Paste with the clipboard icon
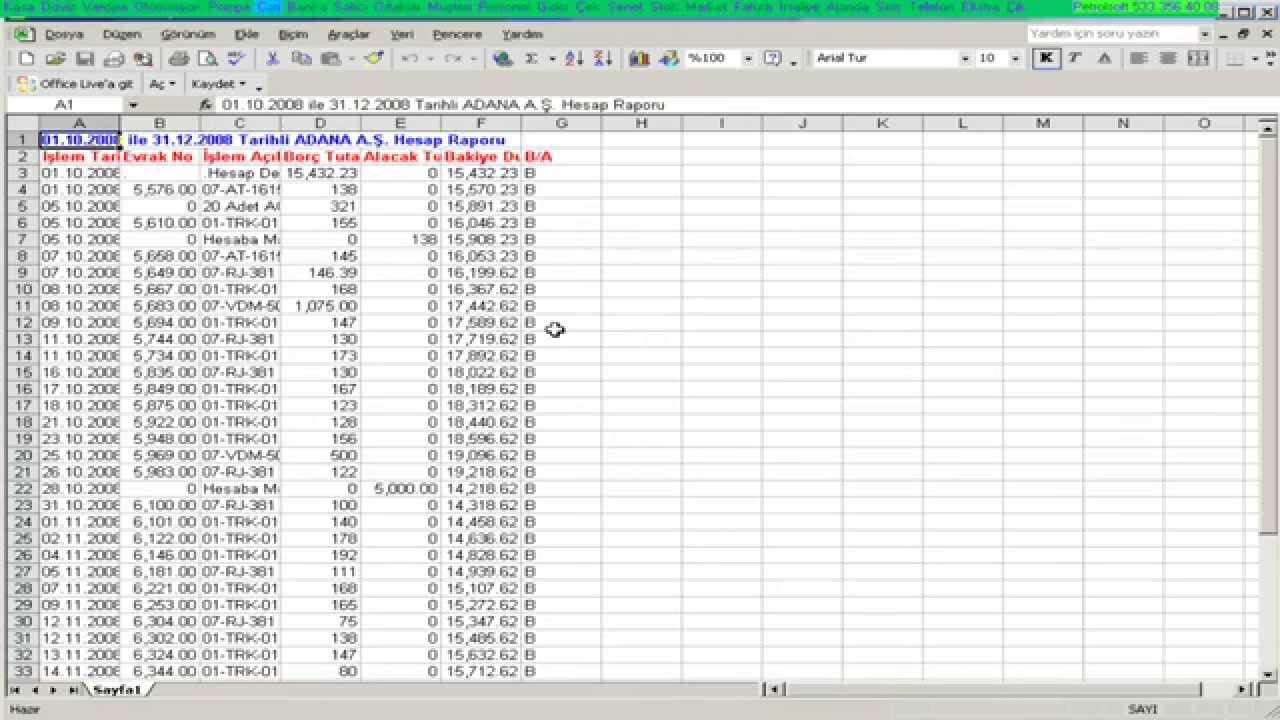 (328, 59)
